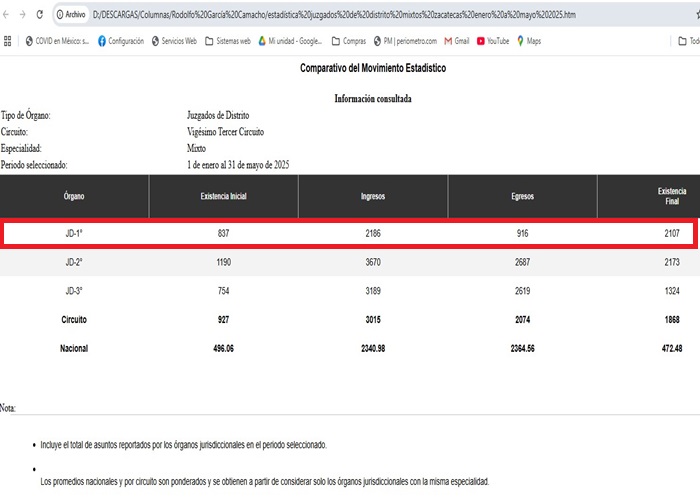Screen dimensions: 700x500
Task: Open the Gmail bookmark
Action: (456, 41)
